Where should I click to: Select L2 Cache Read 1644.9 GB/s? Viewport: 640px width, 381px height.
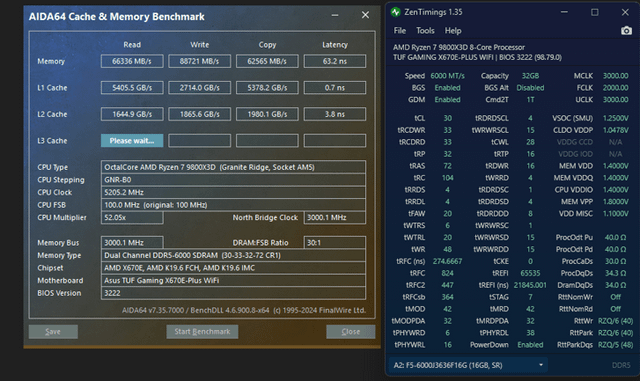click(x=132, y=114)
